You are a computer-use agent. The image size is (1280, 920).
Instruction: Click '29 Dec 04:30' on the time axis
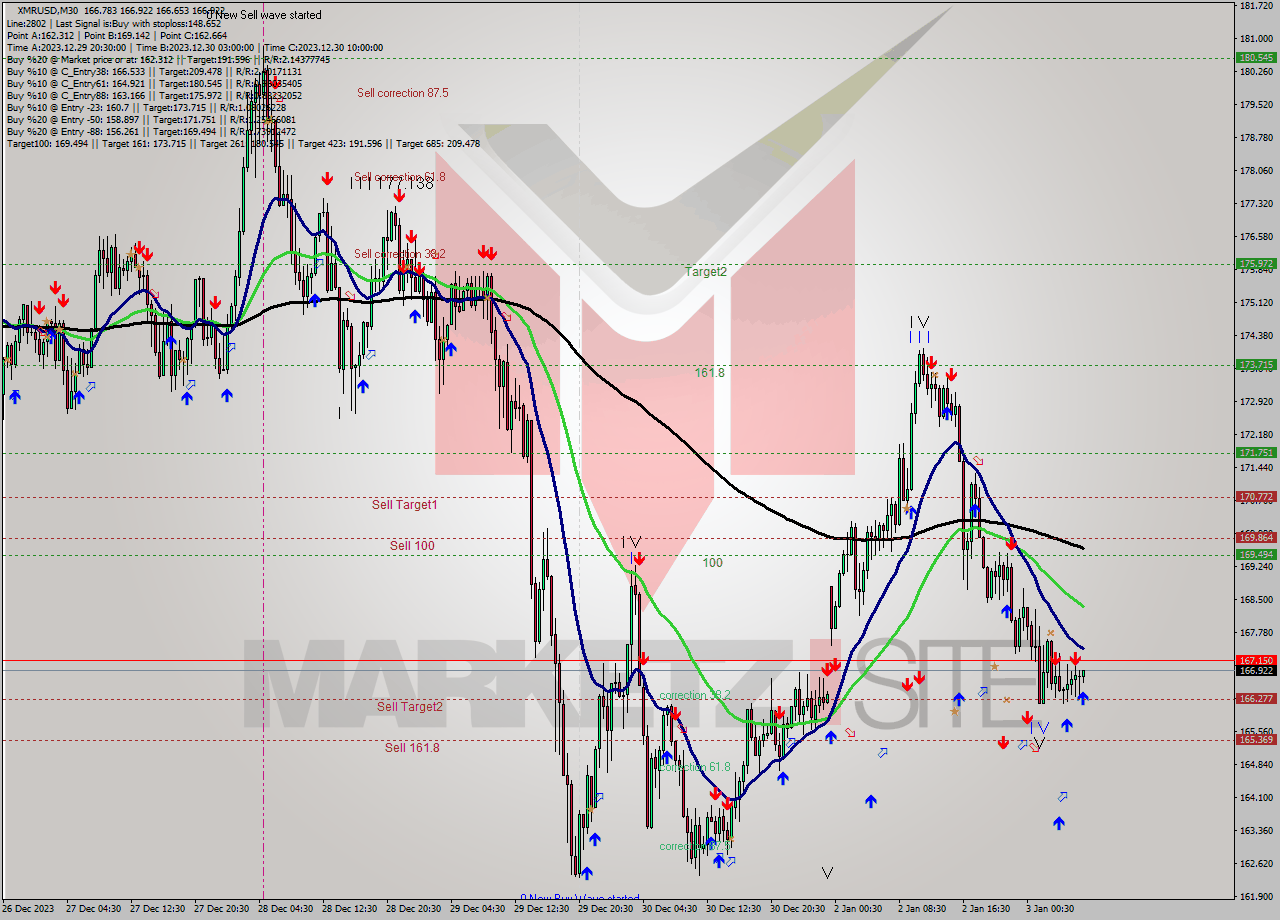(476, 909)
